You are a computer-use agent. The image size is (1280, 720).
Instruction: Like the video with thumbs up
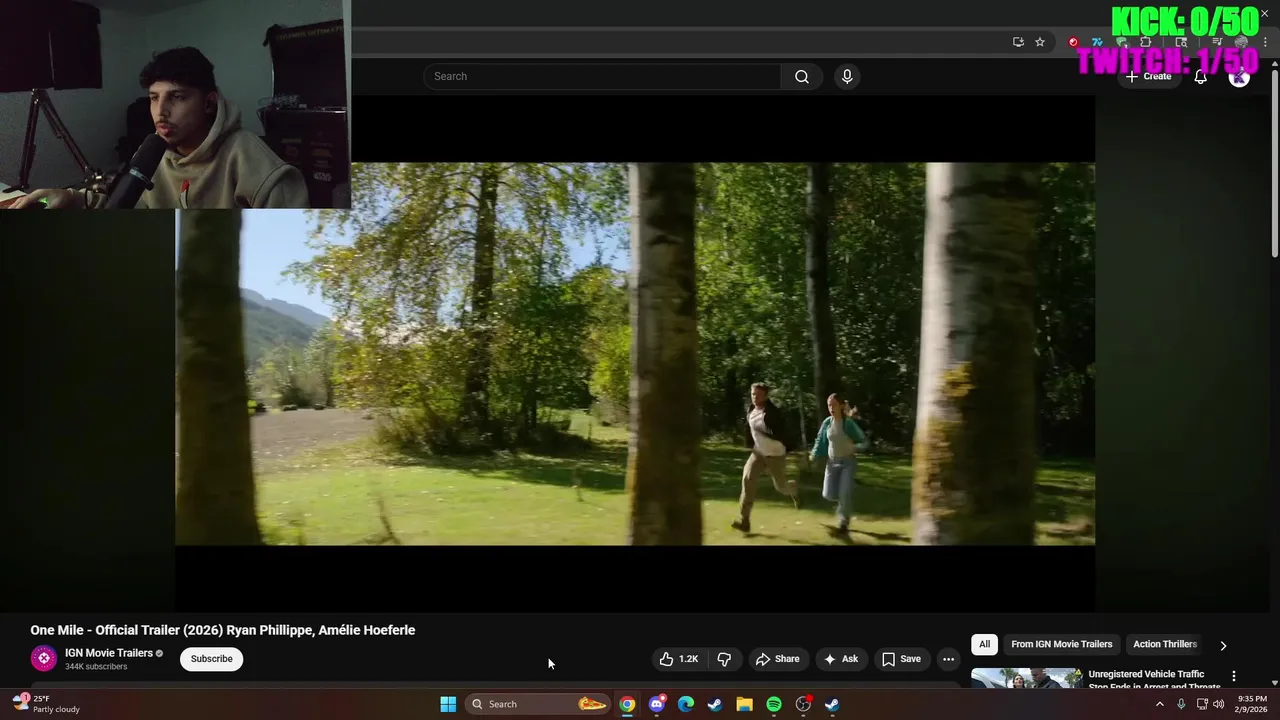[x=679, y=659]
